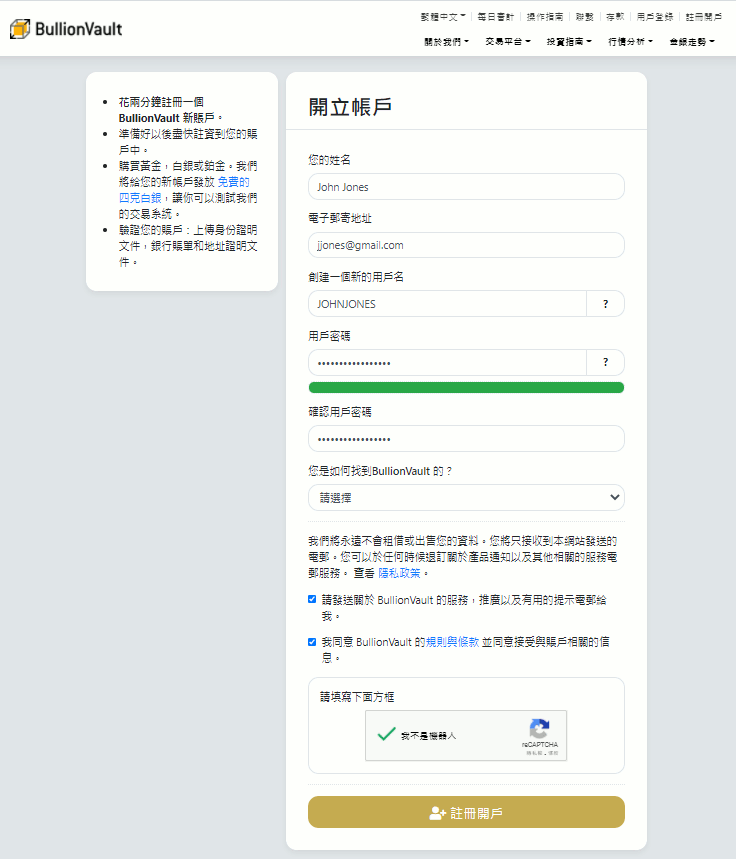Click the username help question mark

pos(605,304)
